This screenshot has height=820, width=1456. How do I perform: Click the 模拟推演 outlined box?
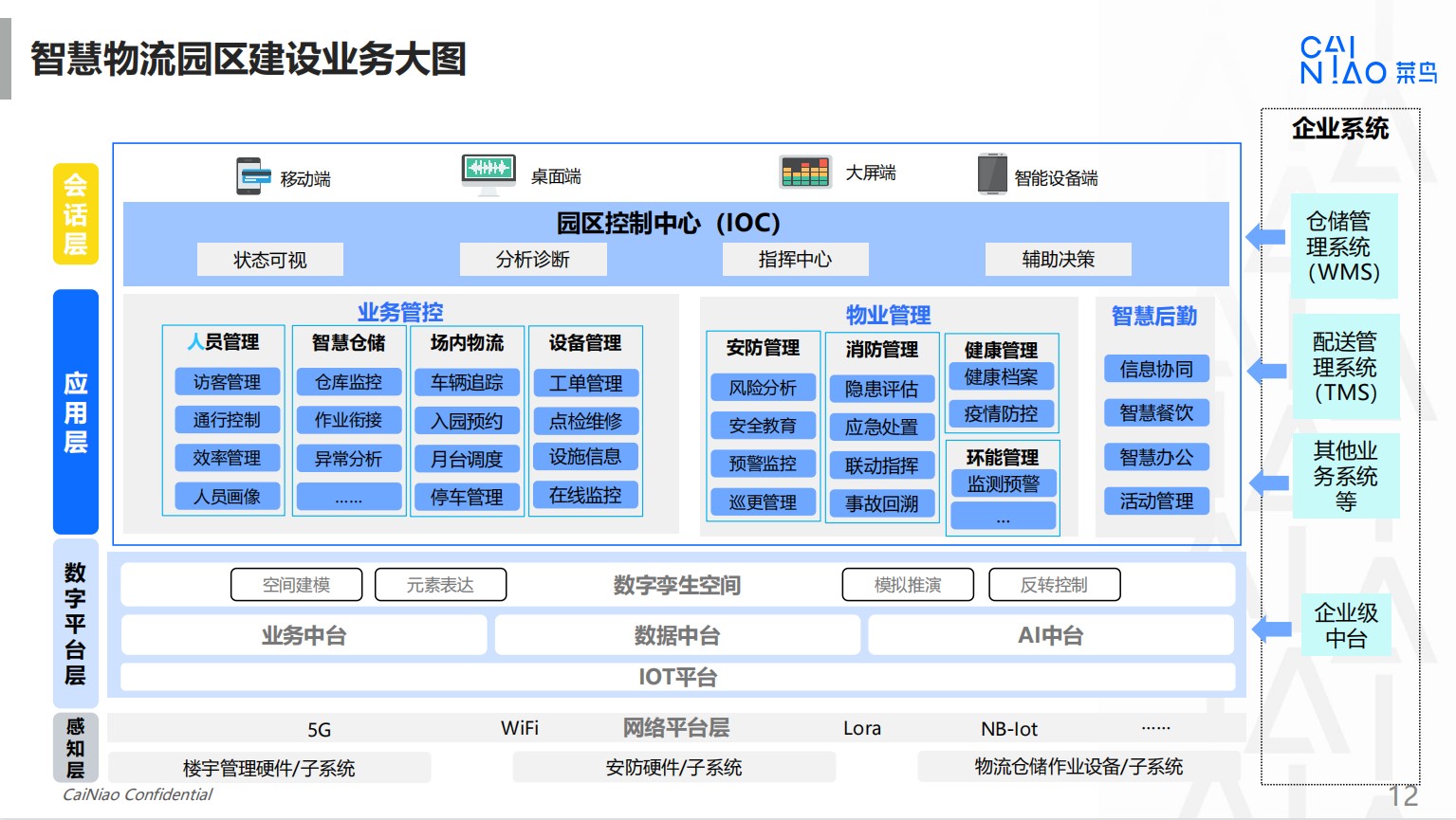tap(908, 585)
